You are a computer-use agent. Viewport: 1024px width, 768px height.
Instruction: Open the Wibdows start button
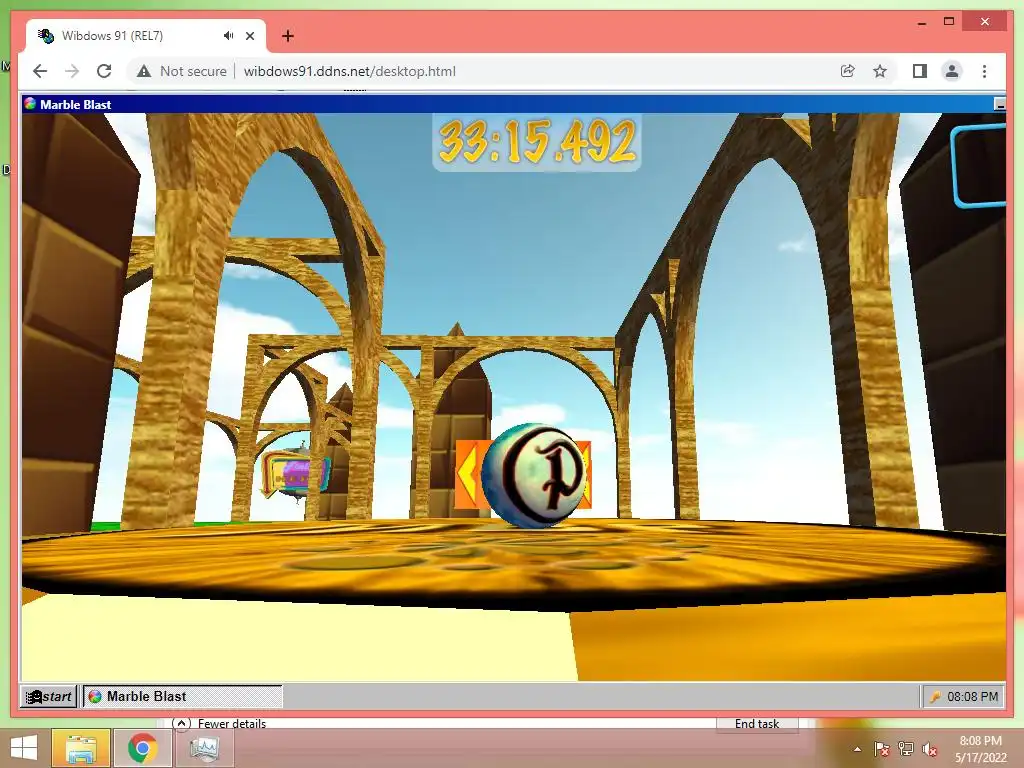click(49, 696)
